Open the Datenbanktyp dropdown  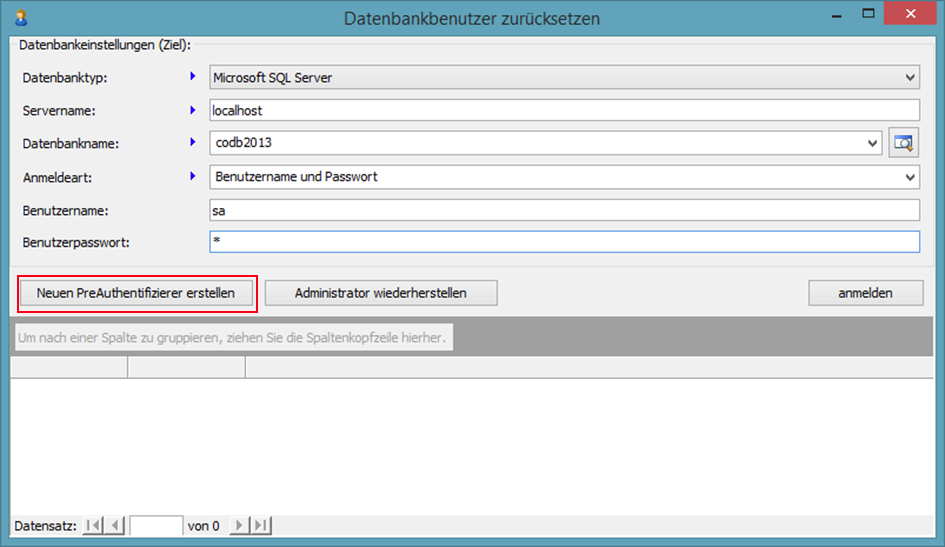[909, 77]
